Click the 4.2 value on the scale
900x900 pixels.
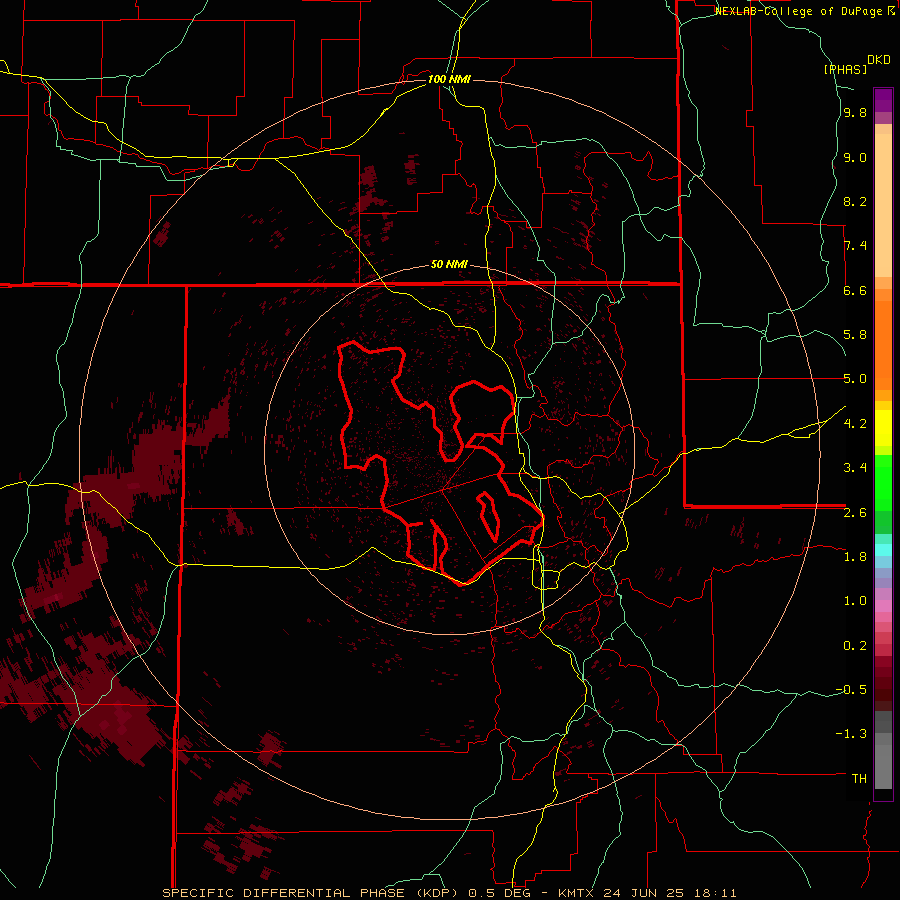click(x=855, y=424)
